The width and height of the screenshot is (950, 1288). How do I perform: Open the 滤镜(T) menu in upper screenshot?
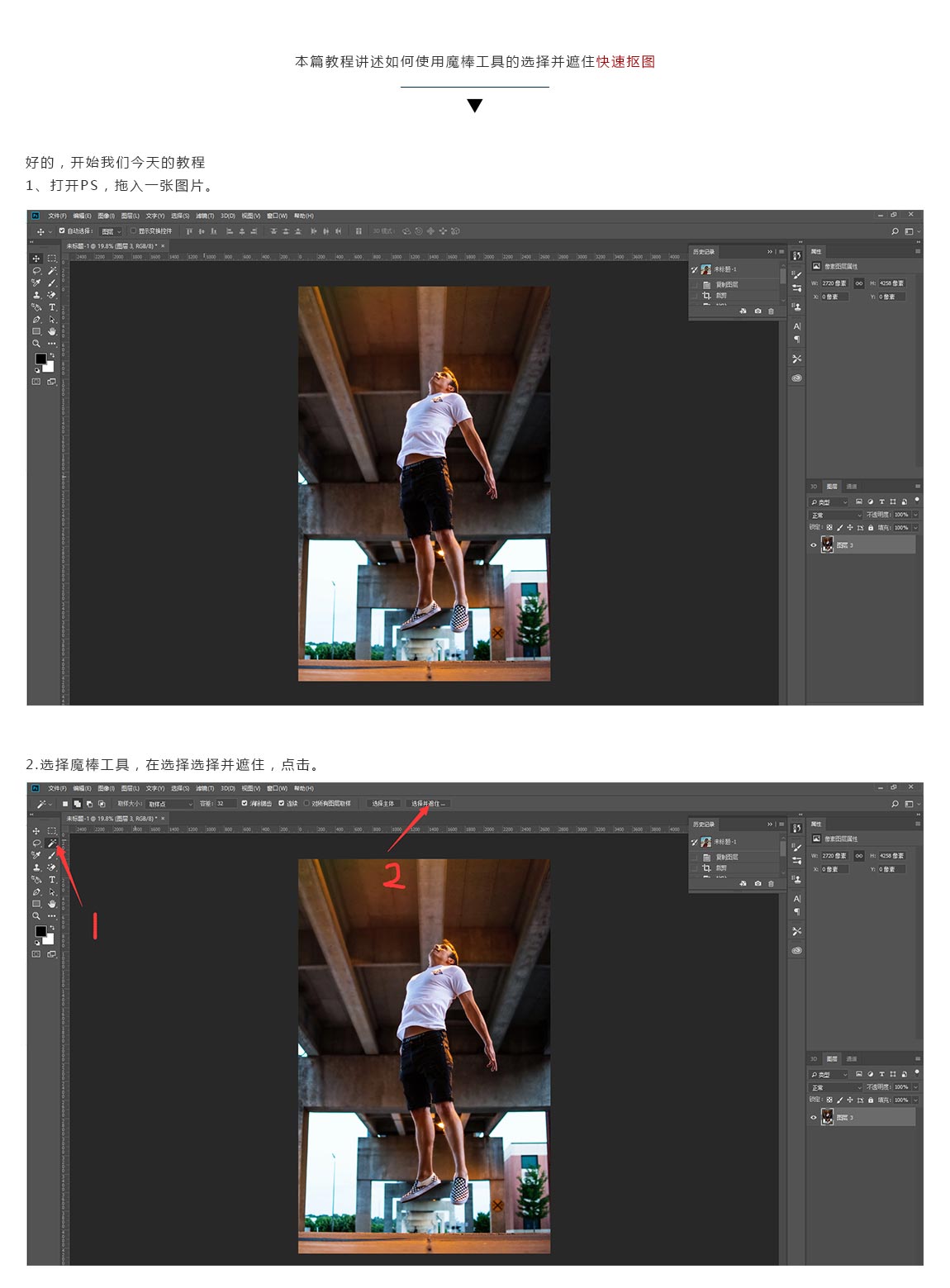[x=204, y=216]
